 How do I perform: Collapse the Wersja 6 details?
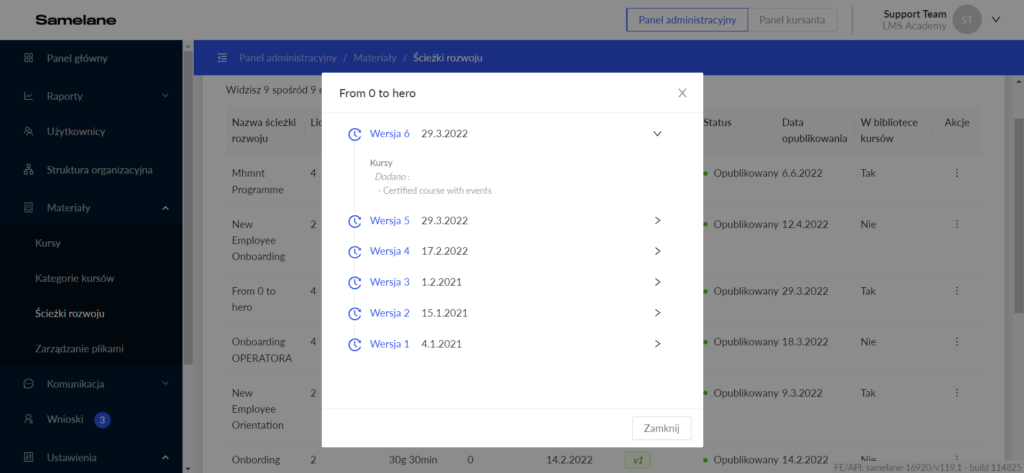657,133
